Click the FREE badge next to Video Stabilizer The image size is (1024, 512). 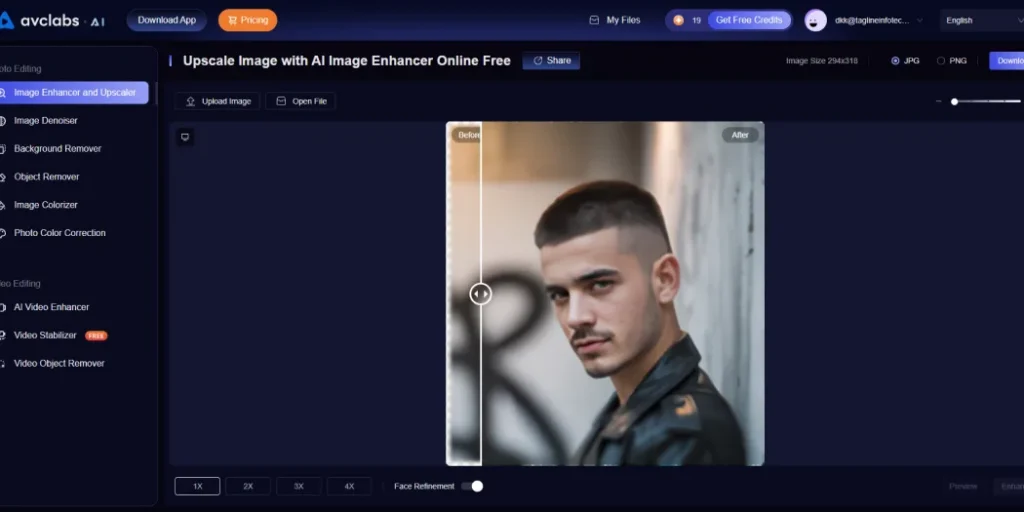[96, 336]
